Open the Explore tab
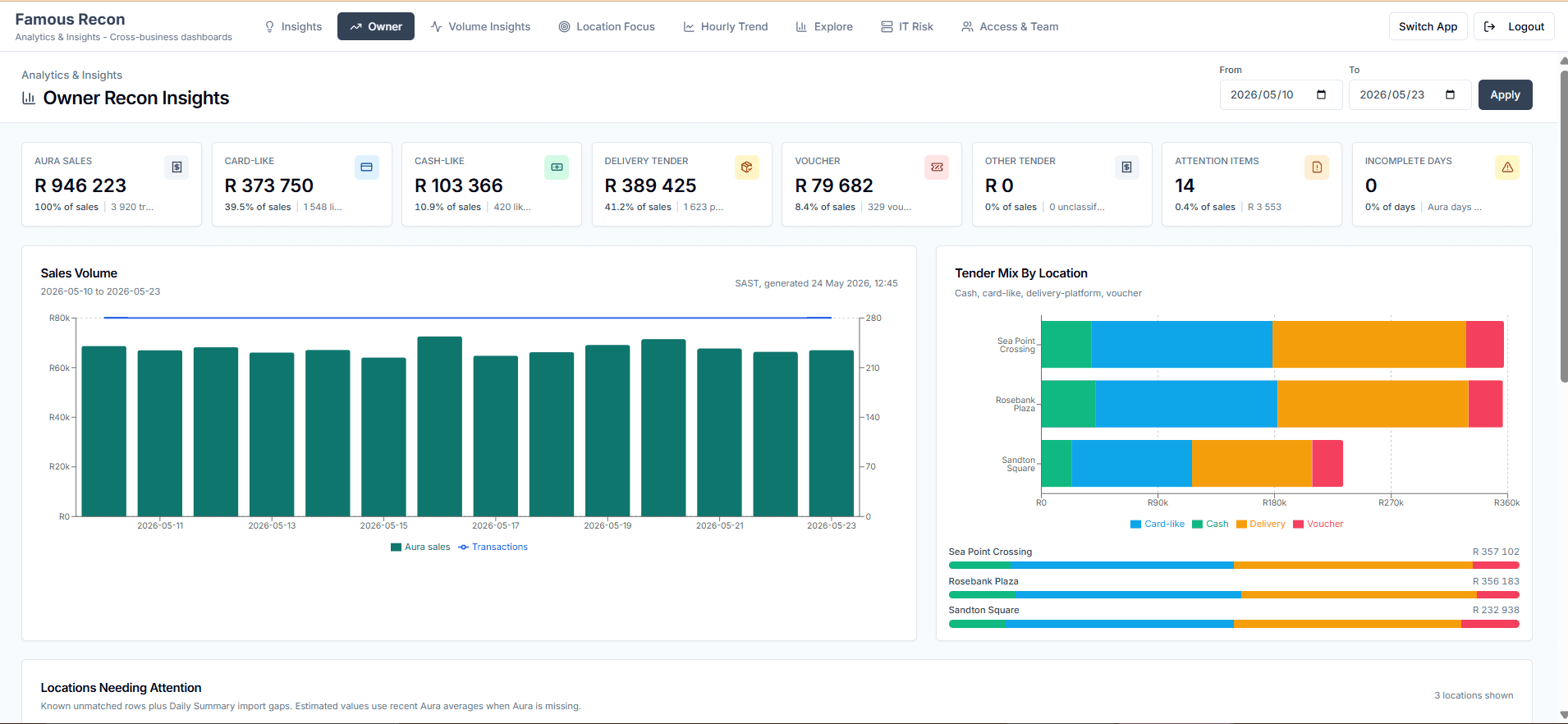1568x724 pixels. [x=824, y=26]
